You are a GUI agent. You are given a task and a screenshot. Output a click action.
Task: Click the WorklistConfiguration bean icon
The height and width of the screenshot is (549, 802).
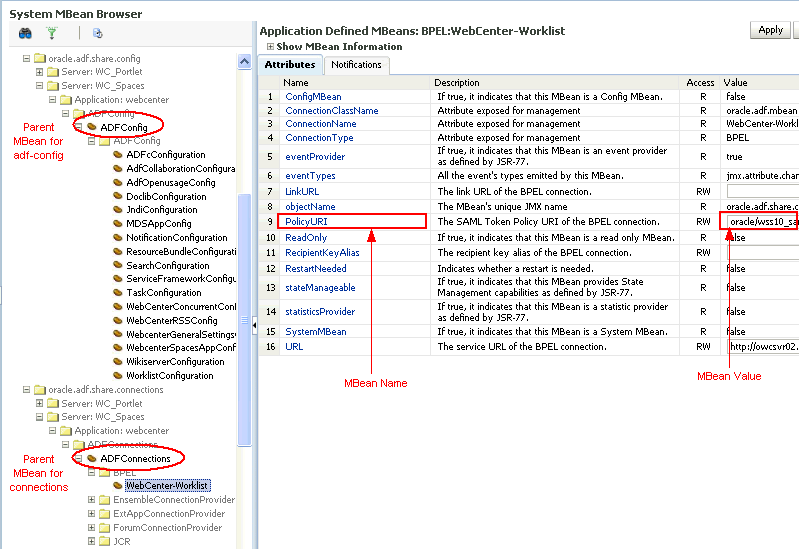click(118, 375)
